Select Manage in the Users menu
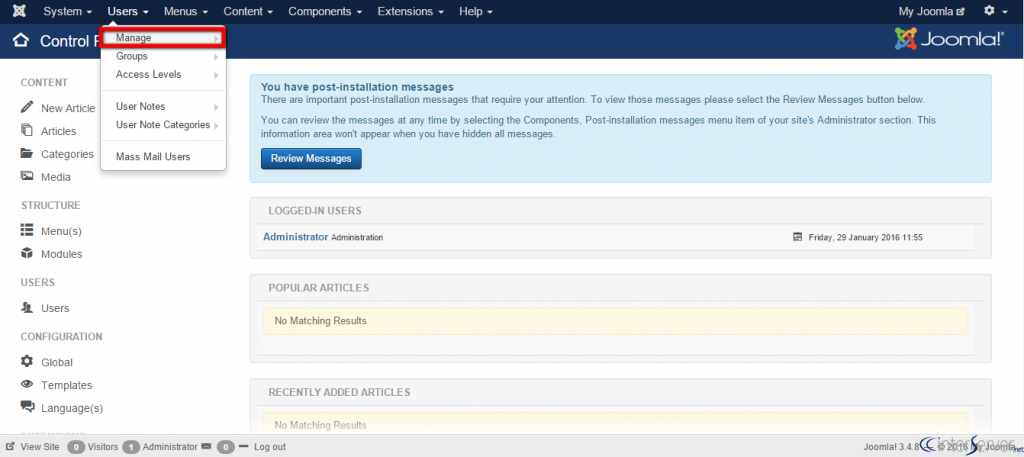Image resolution: width=1024 pixels, height=457 pixels. coord(163,38)
